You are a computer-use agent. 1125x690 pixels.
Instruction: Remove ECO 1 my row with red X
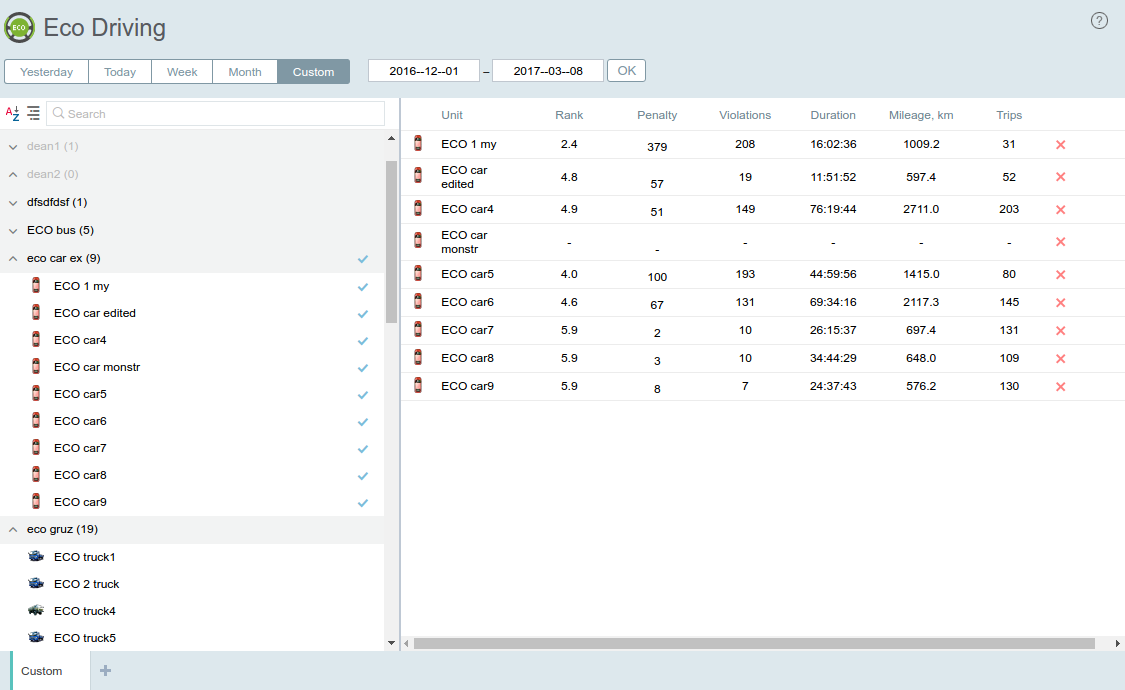pos(1061,145)
